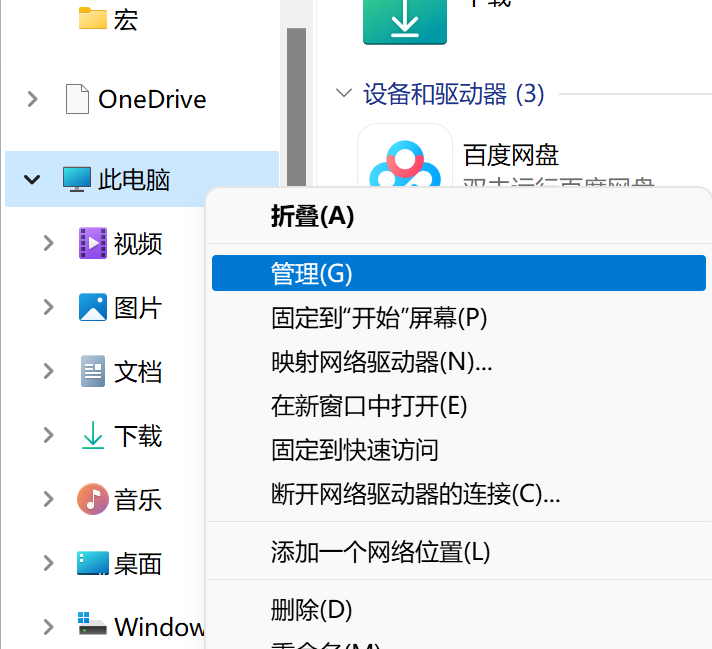Collapse the 此电脑 tree node
Image resolution: width=712 pixels, height=649 pixels.
32,180
